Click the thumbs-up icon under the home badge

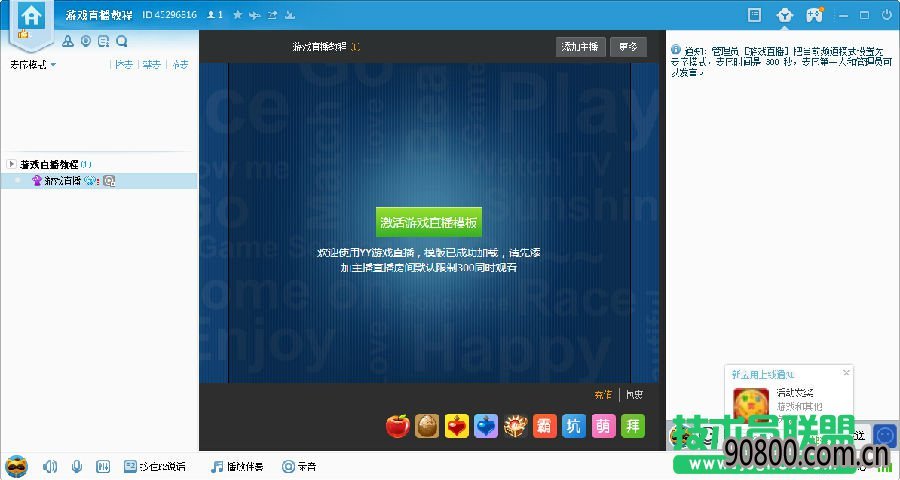(23, 34)
